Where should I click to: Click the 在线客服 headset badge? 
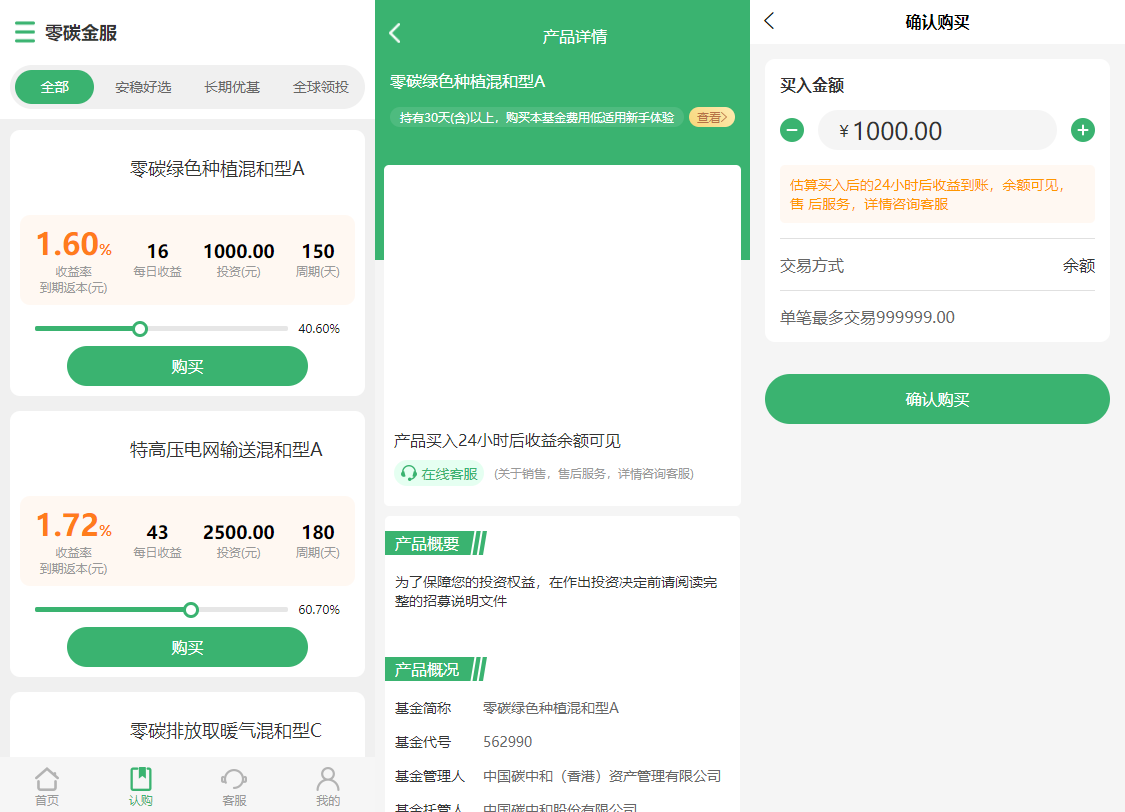pos(439,473)
